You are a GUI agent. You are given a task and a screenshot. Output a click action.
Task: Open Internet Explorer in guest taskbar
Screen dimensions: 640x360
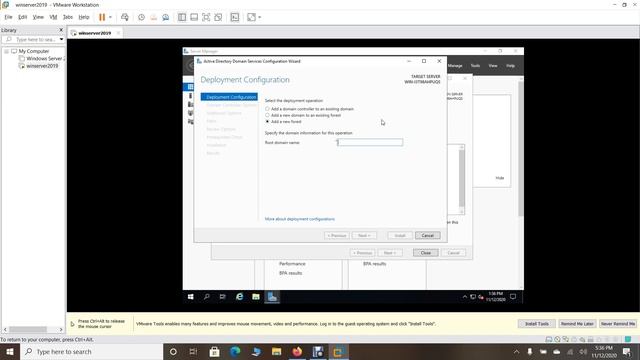239,297
